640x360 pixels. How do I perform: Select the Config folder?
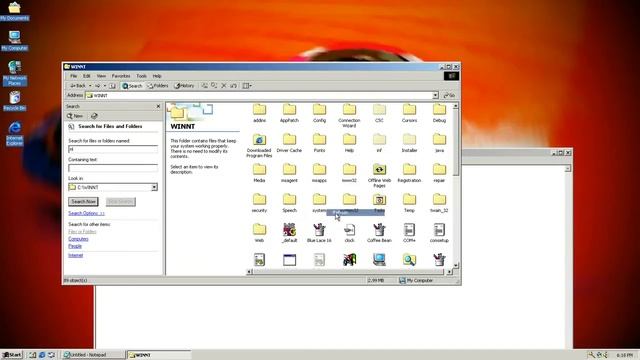click(319, 113)
